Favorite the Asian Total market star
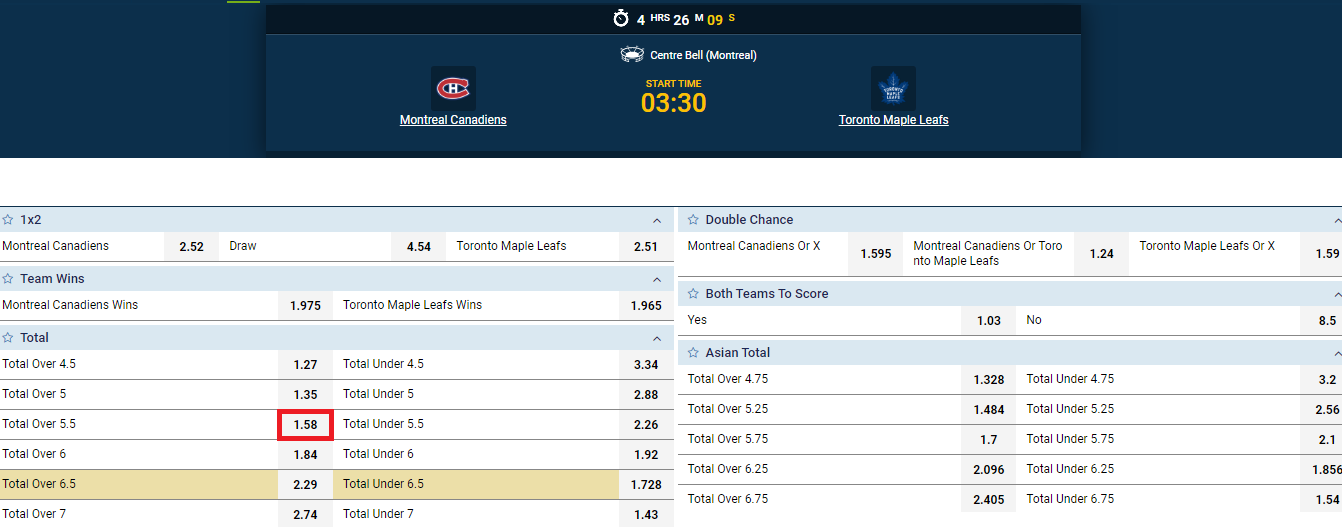The height and width of the screenshot is (527, 1342). tap(693, 353)
